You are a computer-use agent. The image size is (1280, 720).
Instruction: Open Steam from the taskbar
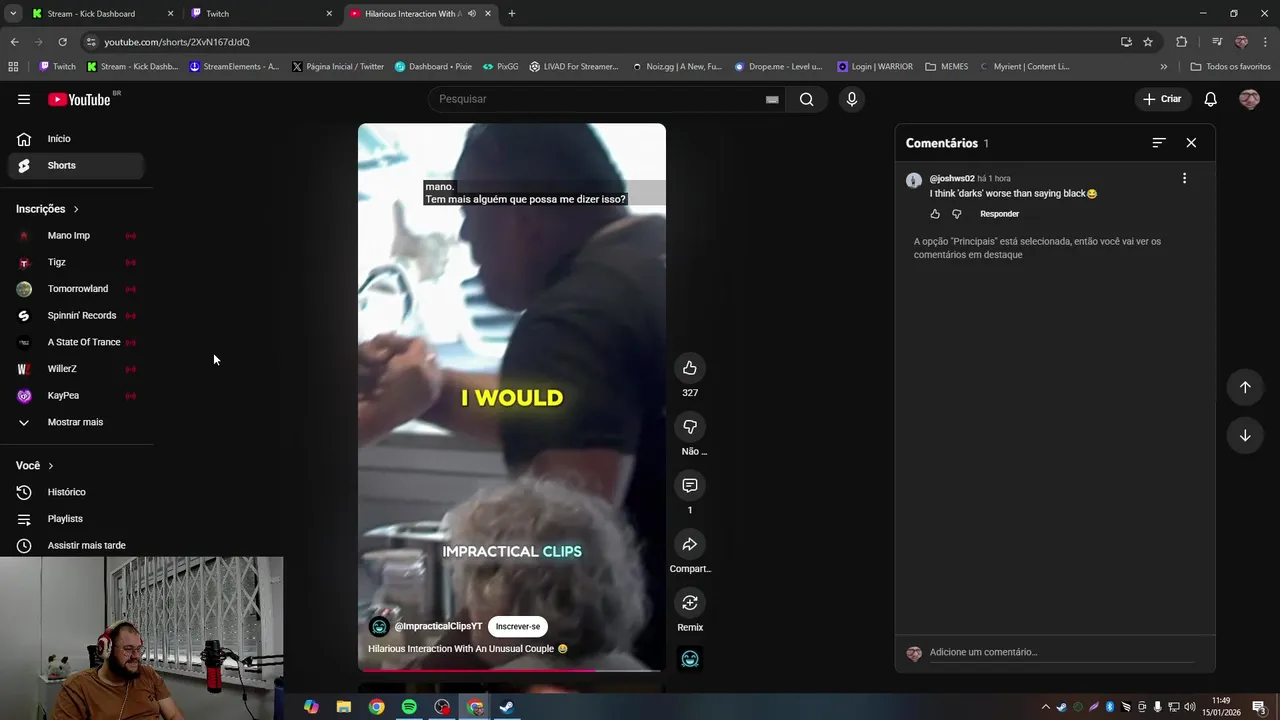coord(507,707)
